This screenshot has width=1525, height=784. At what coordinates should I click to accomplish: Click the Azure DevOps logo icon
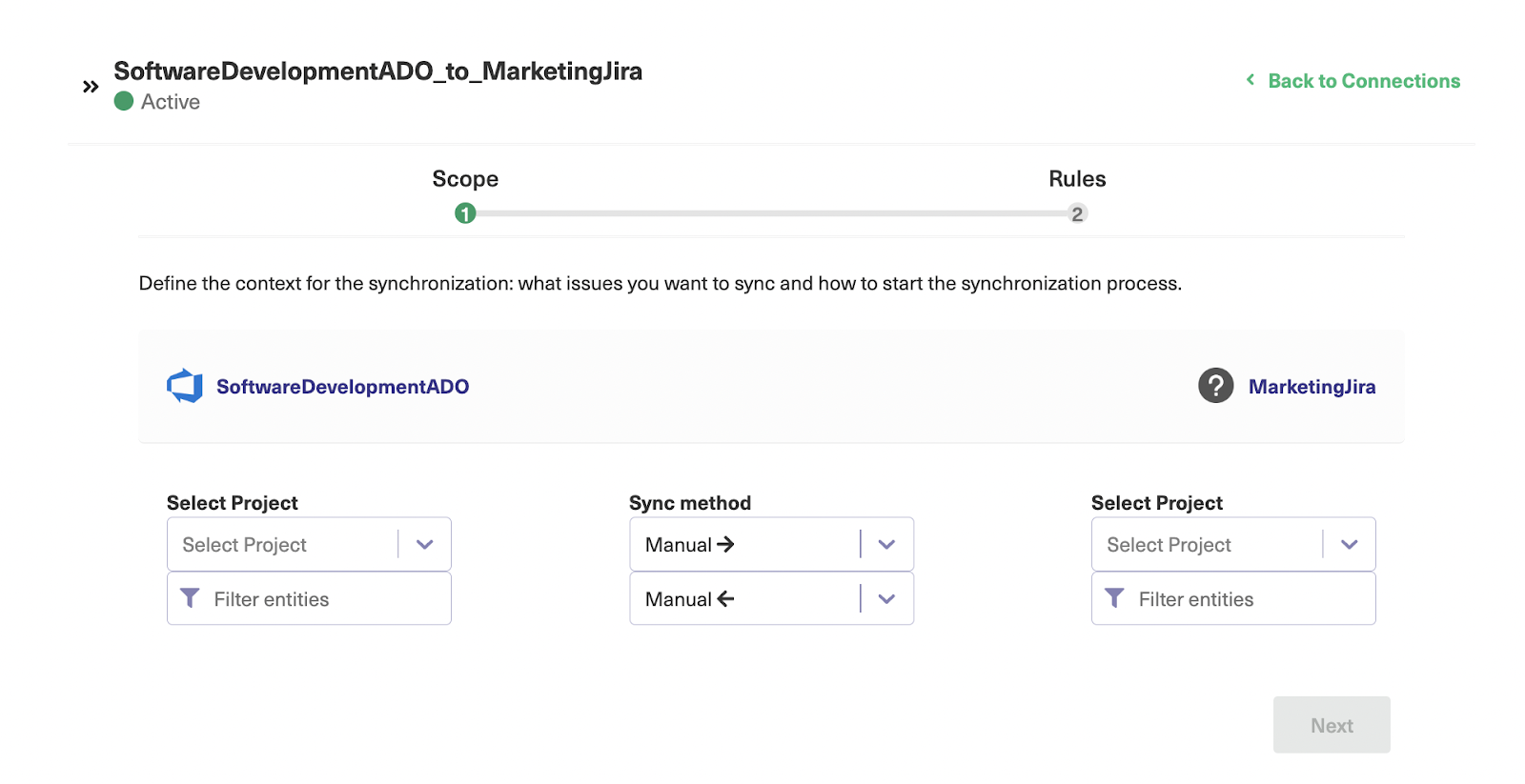click(x=185, y=386)
